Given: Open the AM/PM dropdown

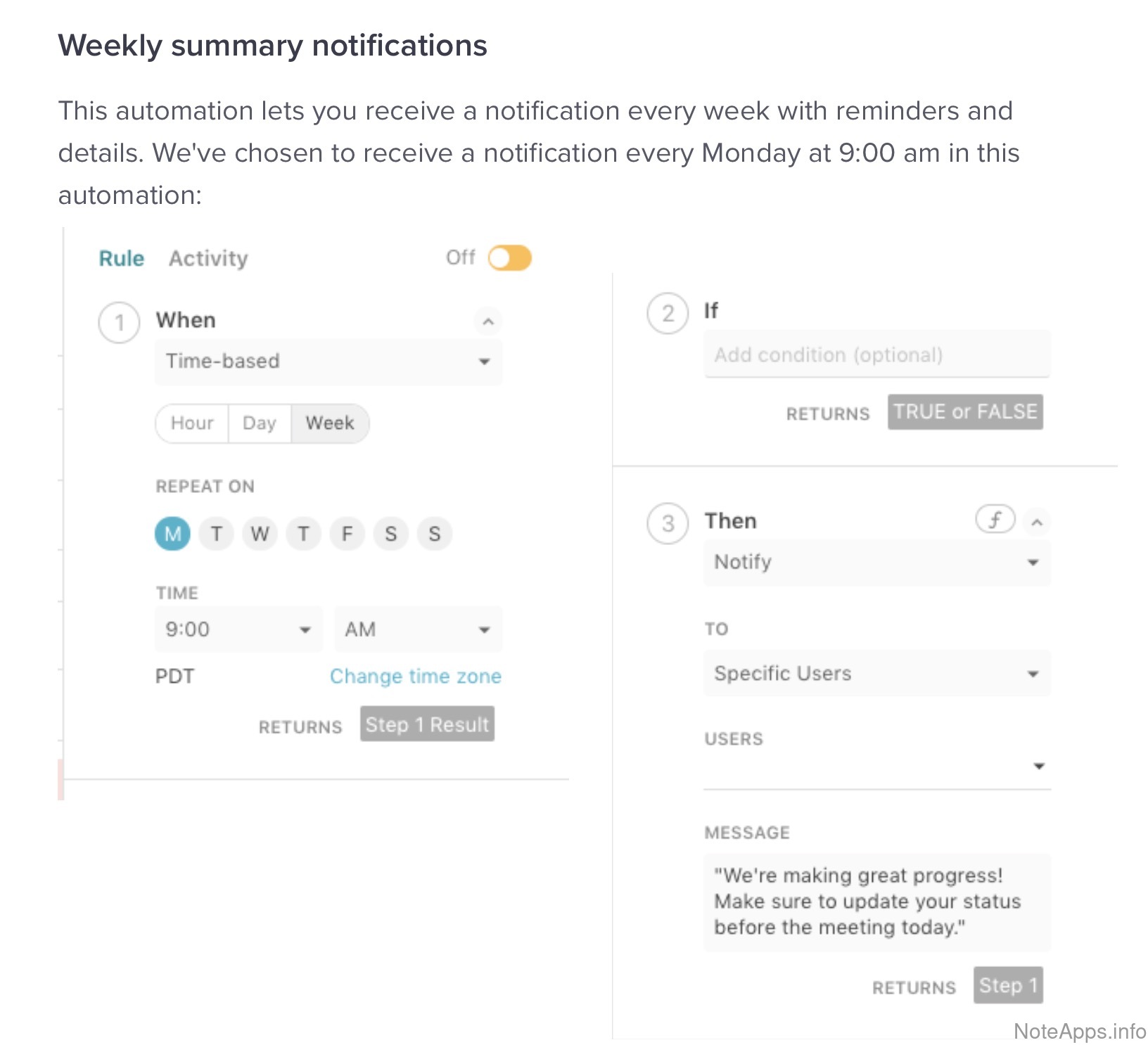Looking at the screenshot, I should (417, 629).
